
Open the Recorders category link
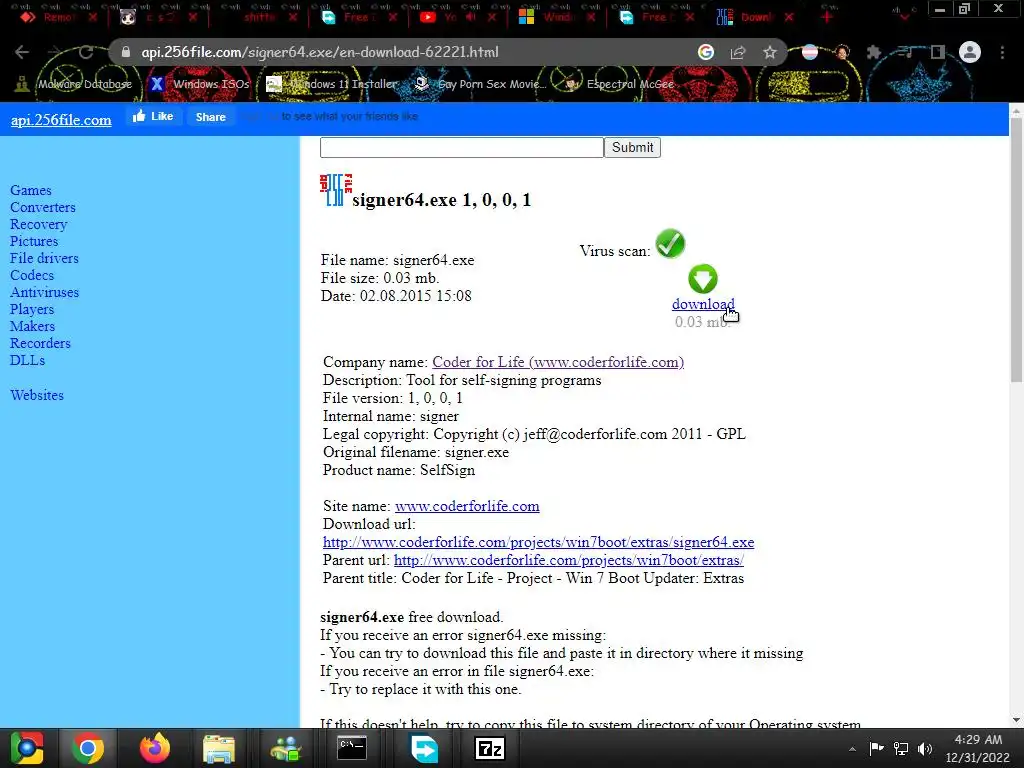[40, 343]
